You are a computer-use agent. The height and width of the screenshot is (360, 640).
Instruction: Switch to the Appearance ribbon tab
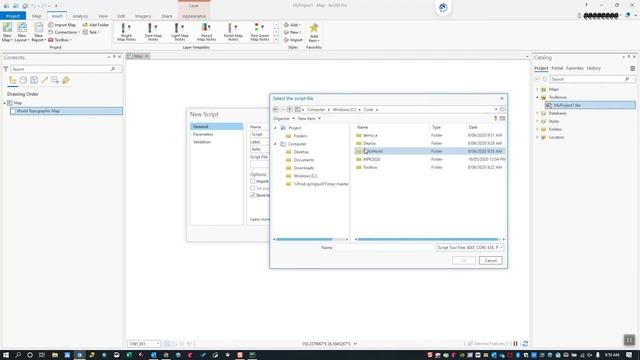tap(194, 16)
